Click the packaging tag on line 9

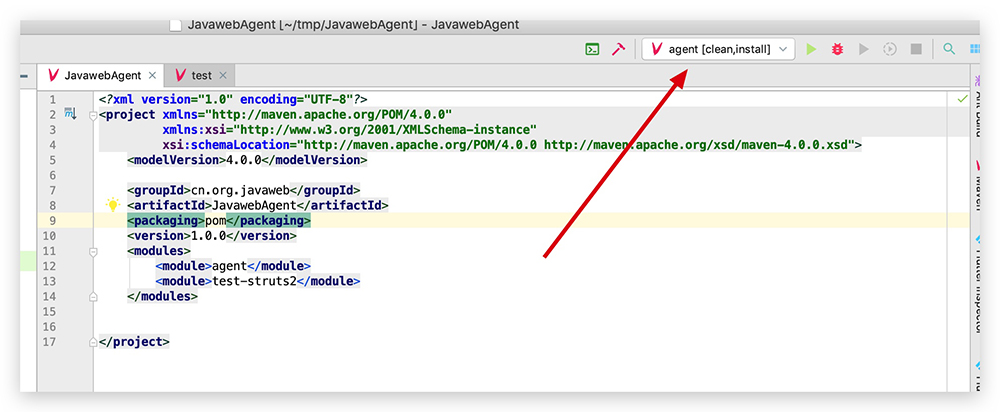click(166, 221)
